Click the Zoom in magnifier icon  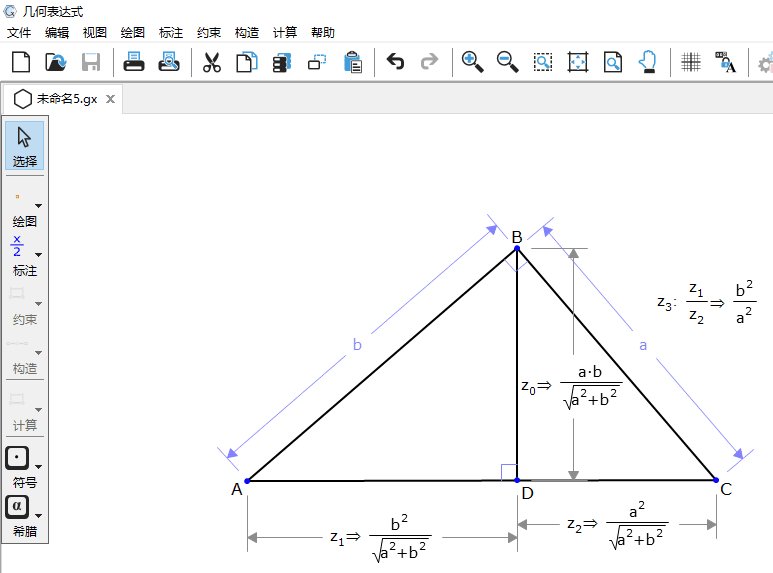(x=472, y=62)
